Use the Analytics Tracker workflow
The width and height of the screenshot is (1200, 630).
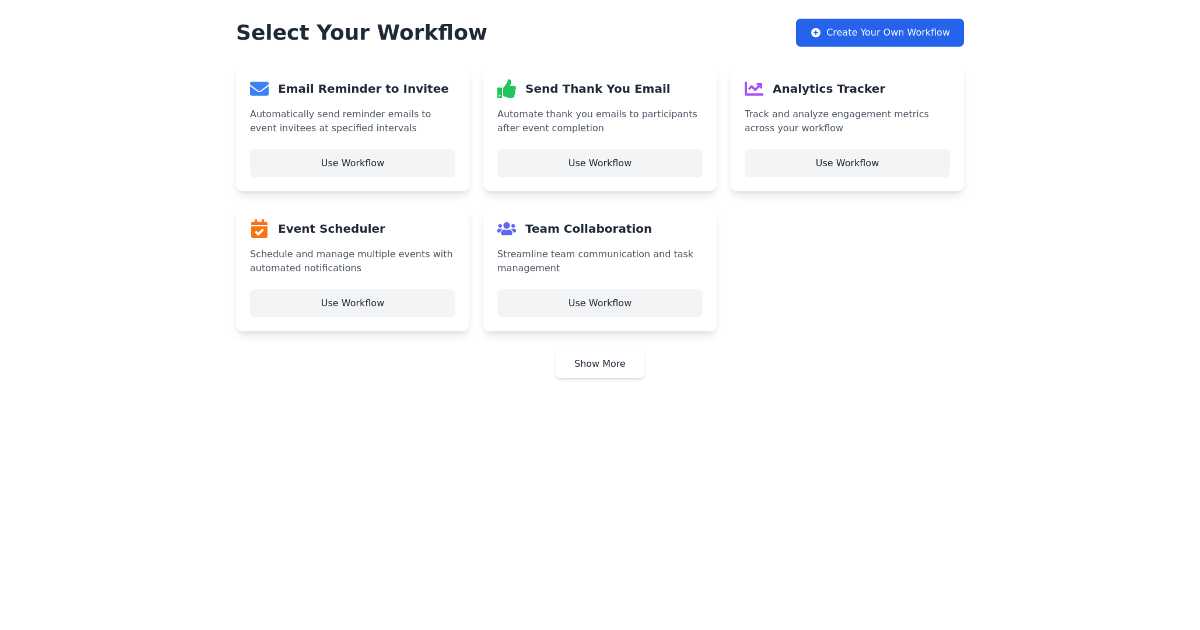(x=847, y=163)
